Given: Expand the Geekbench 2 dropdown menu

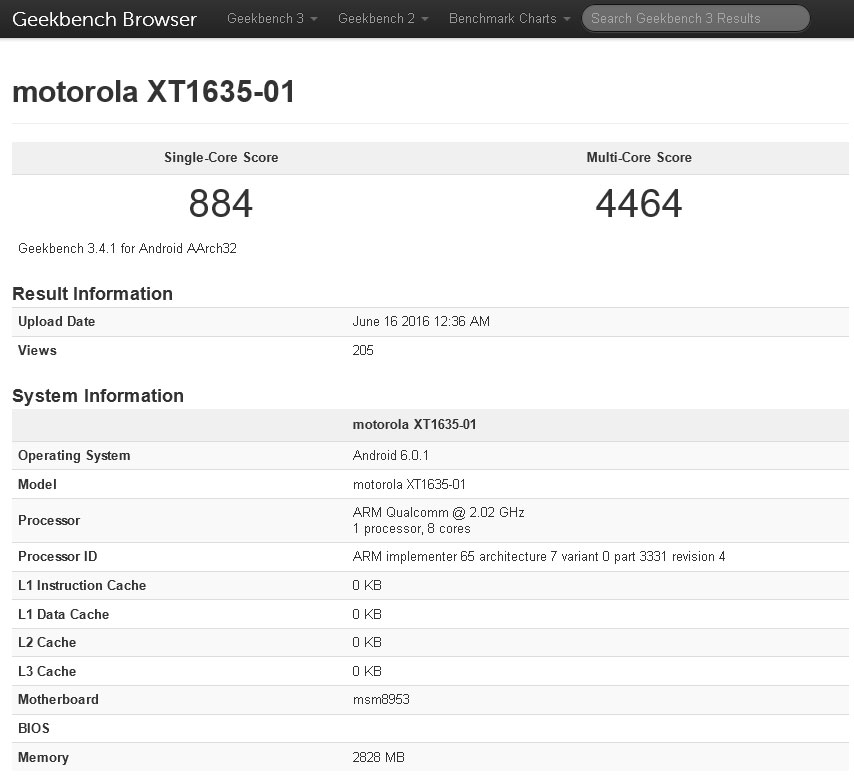Looking at the screenshot, I should (x=383, y=19).
